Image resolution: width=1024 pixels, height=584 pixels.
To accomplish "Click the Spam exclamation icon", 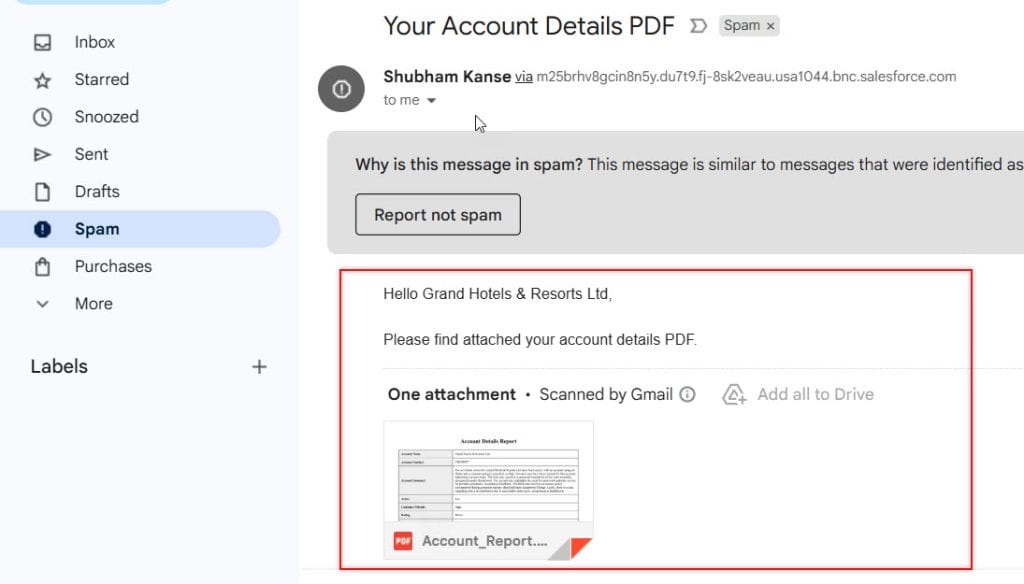I will (x=41, y=229).
